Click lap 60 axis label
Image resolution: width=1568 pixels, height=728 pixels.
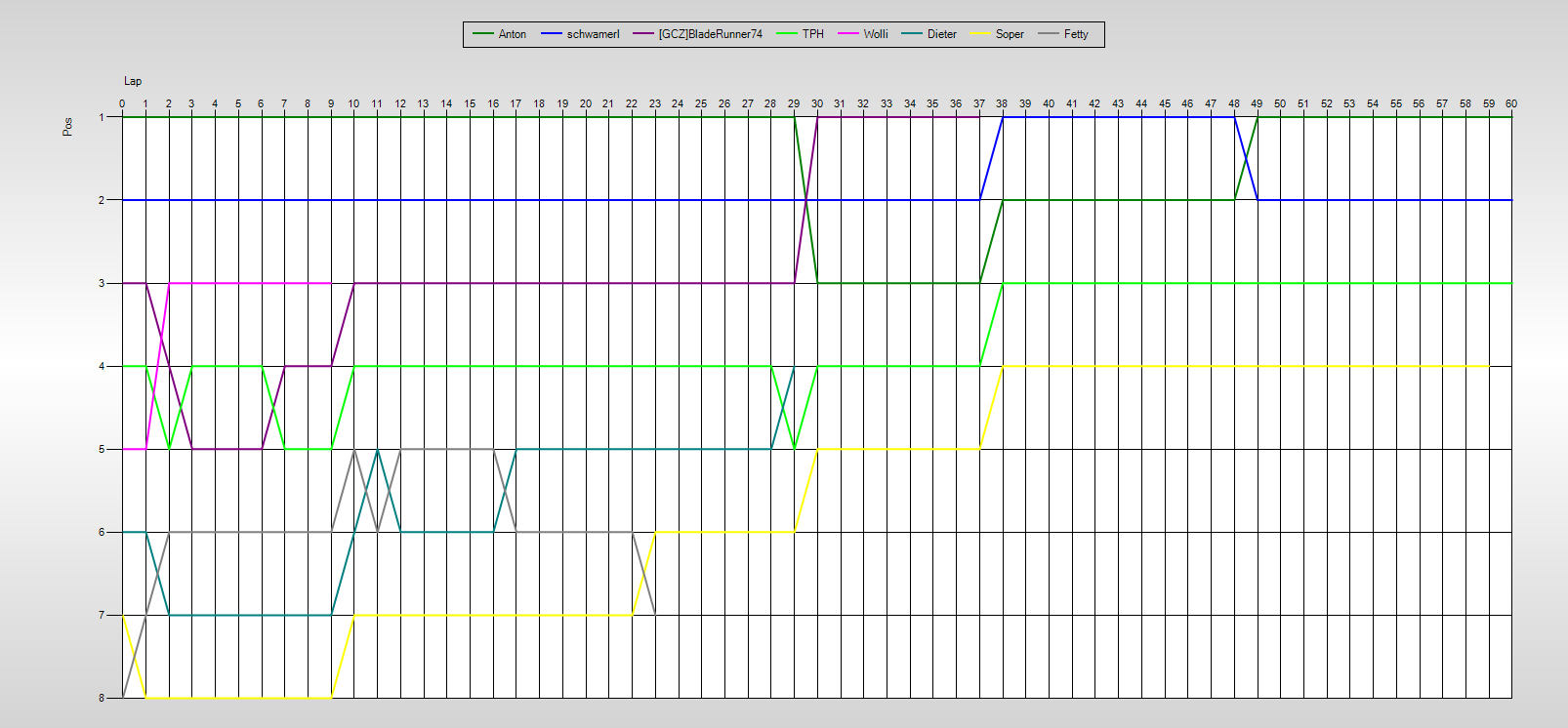(1511, 103)
